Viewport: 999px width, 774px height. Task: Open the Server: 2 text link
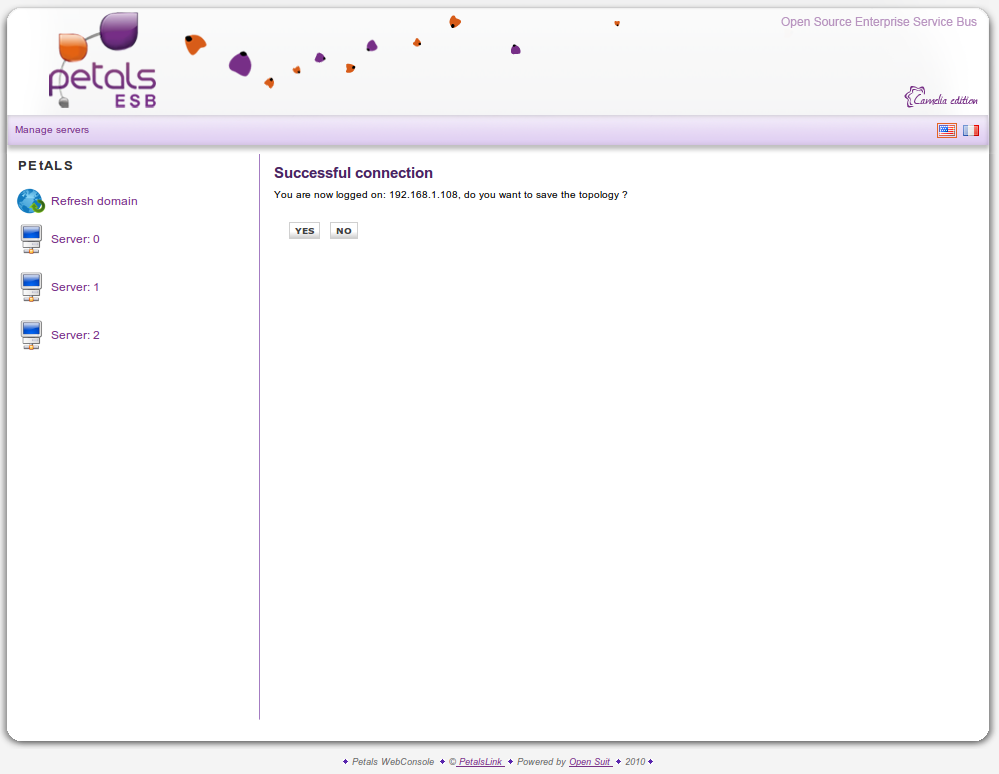tap(75, 335)
